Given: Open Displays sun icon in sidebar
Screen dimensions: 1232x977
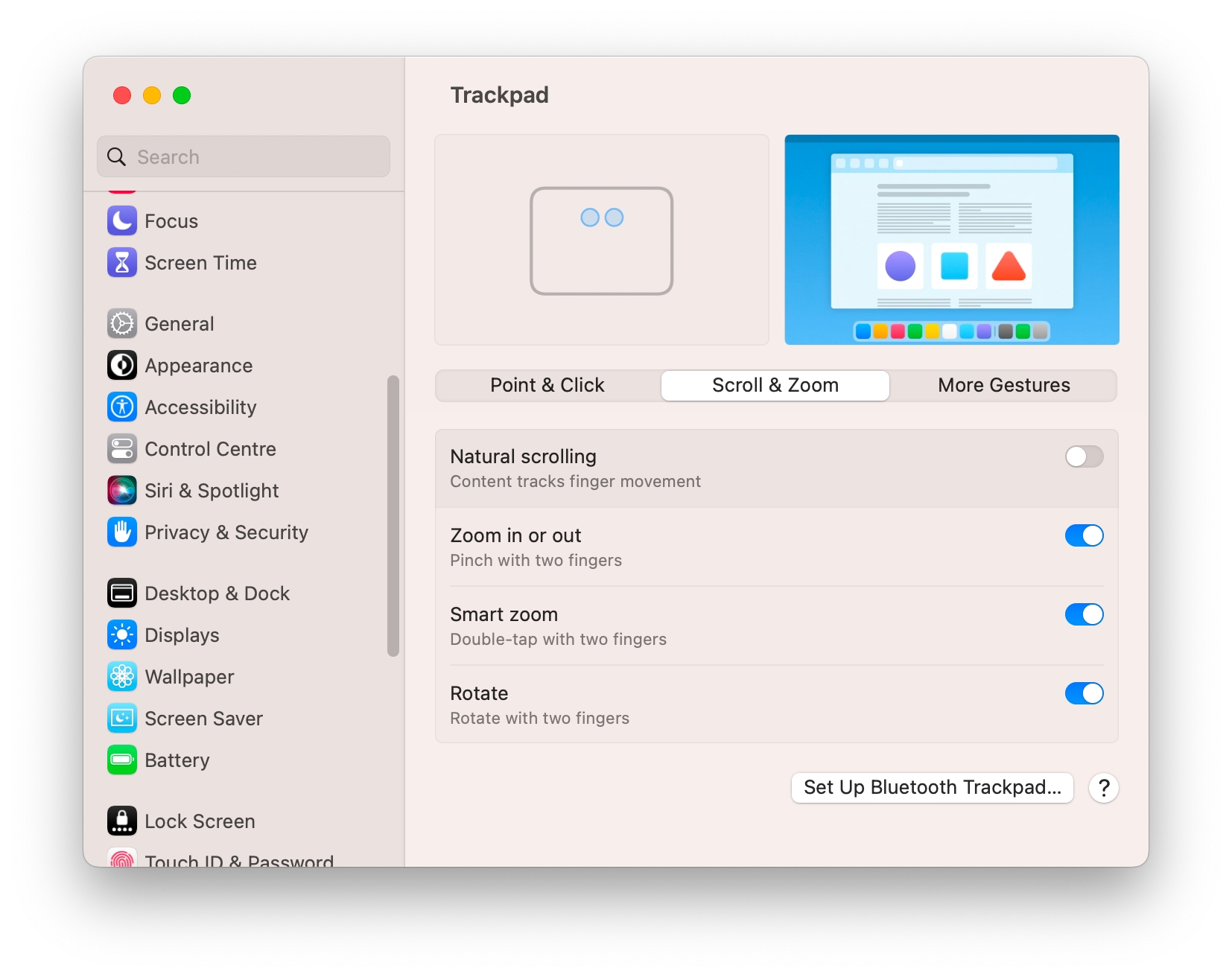Looking at the screenshot, I should click(x=122, y=635).
